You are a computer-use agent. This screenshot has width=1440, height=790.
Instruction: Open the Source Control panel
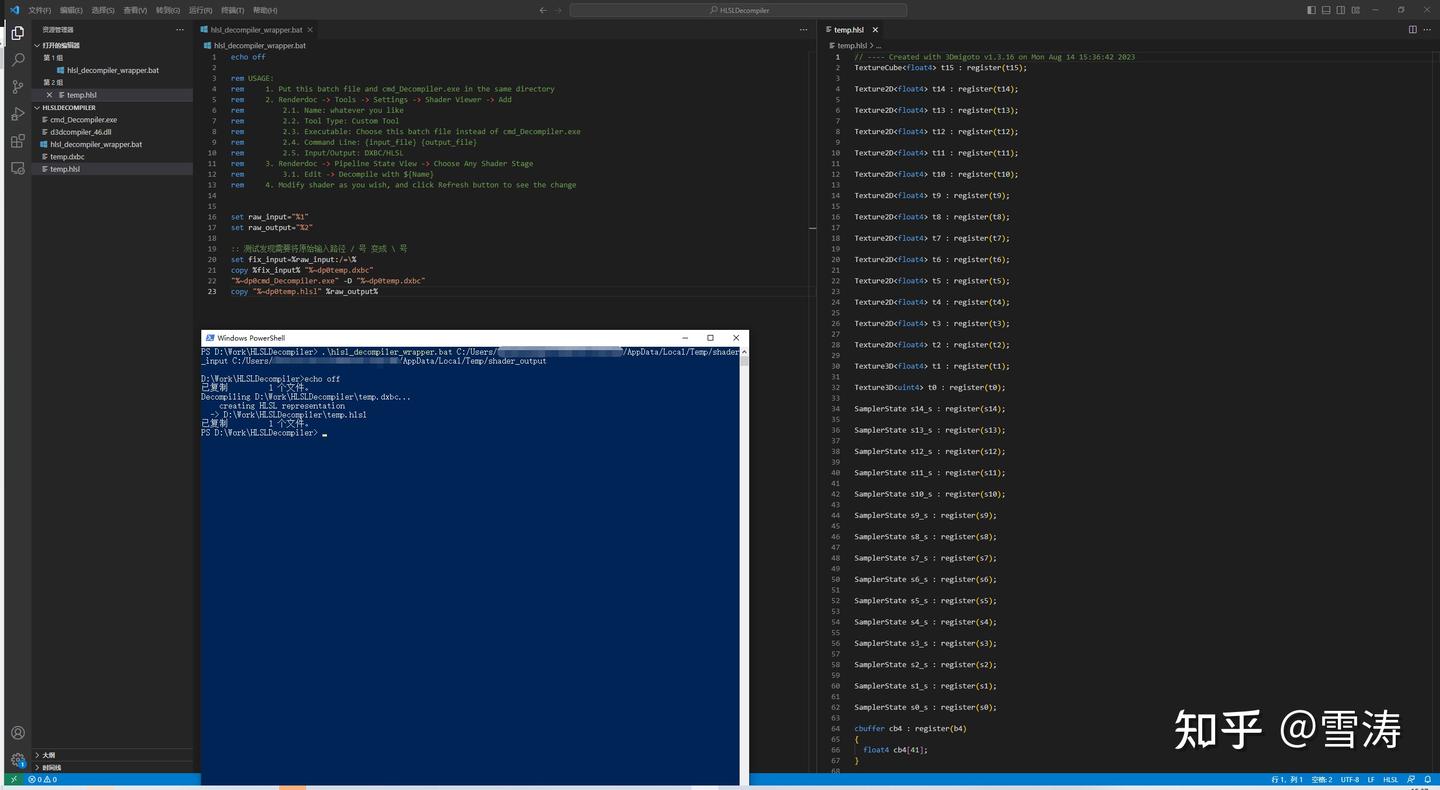[x=16, y=87]
